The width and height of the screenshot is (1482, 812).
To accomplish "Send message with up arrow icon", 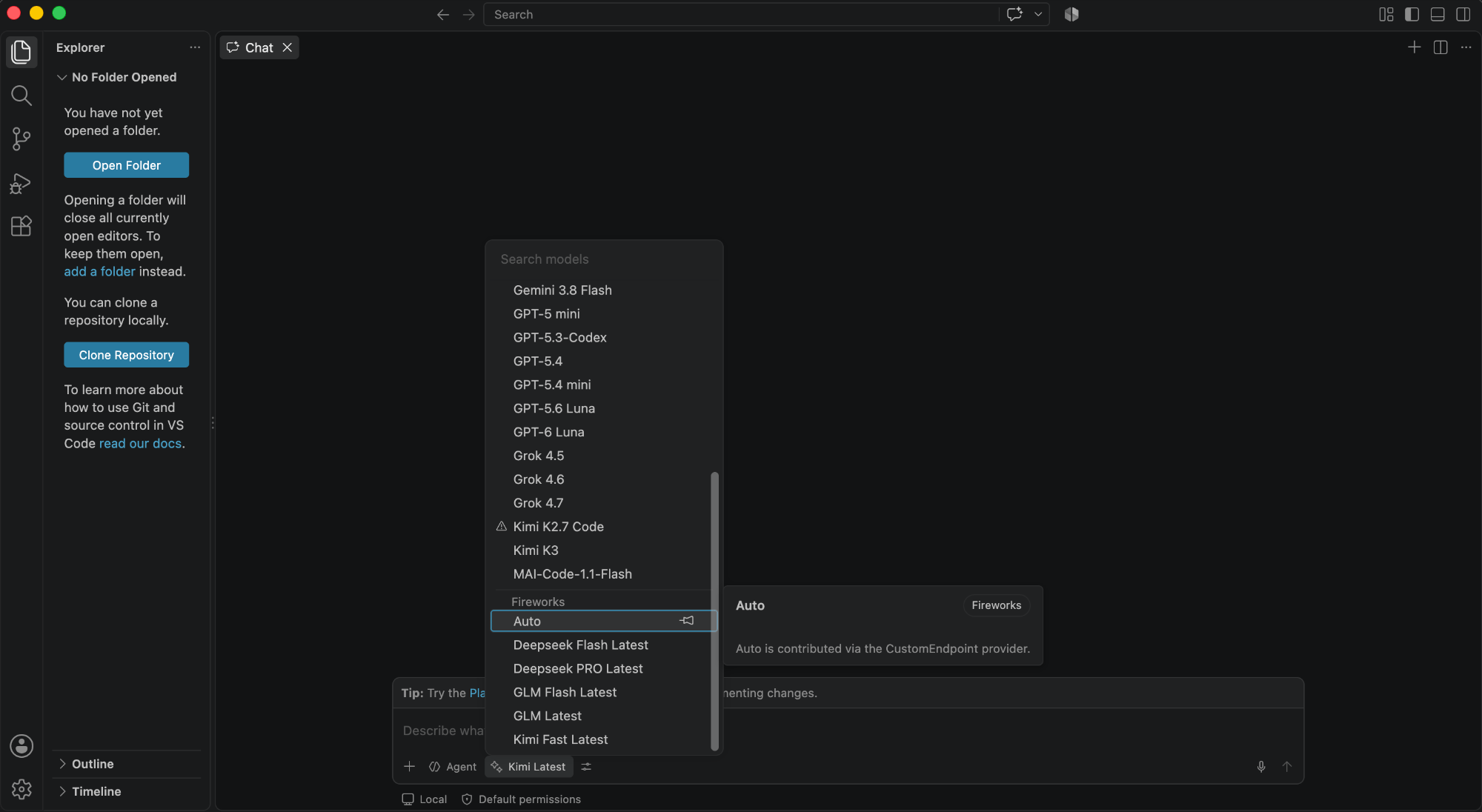I will (x=1287, y=767).
